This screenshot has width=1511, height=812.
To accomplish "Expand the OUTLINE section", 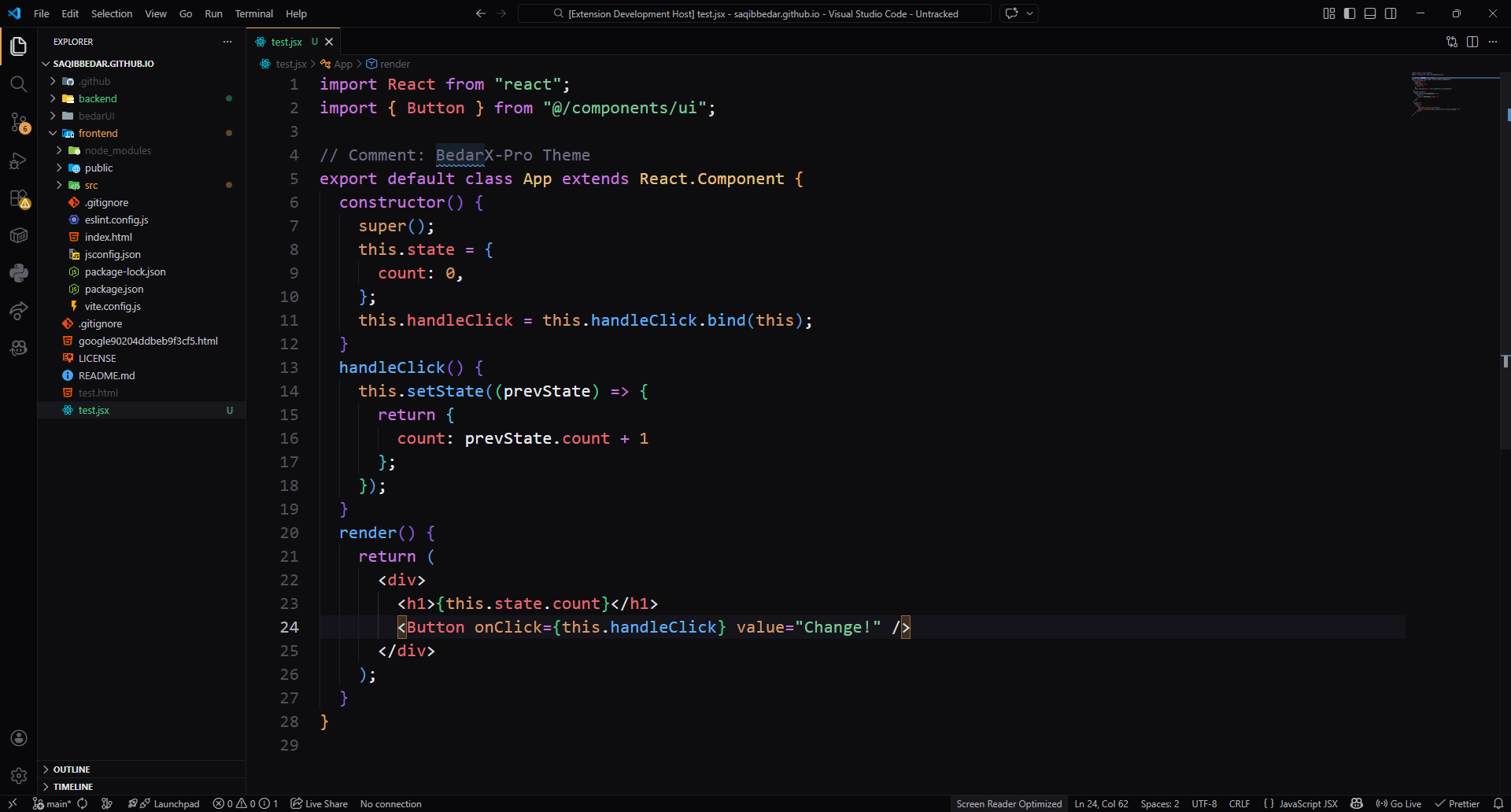I will tap(71, 769).
